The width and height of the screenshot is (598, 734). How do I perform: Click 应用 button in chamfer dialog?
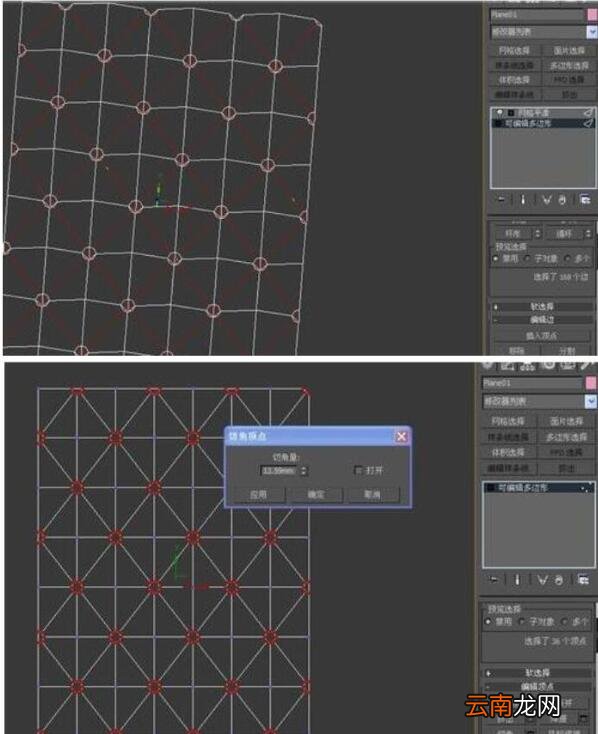click(258, 494)
